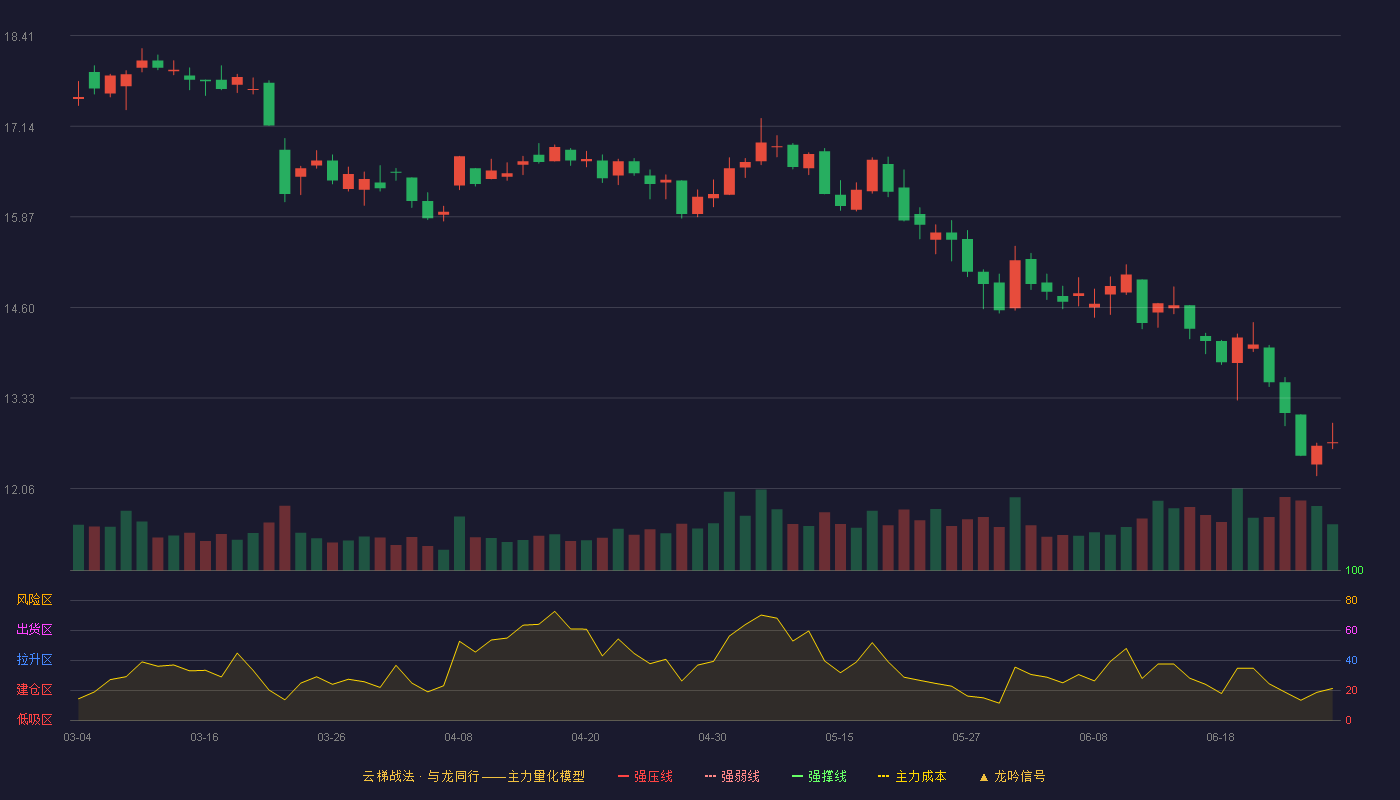Click the 06-18 date label

[1220, 737]
